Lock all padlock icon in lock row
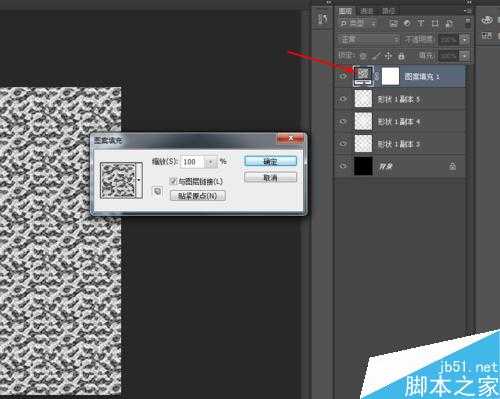This screenshot has height=399, width=500. tap(402, 56)
